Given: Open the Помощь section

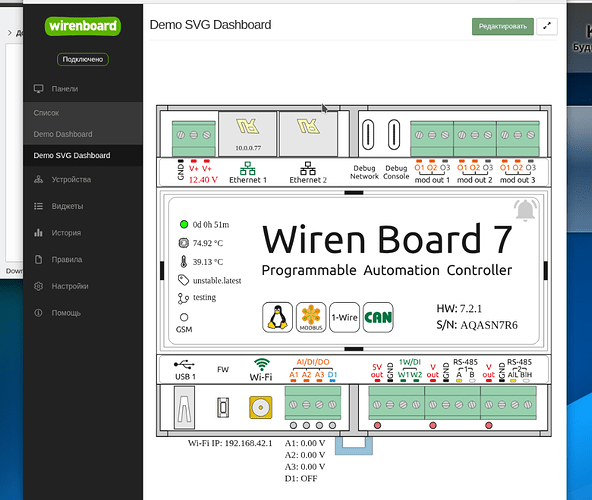Looking at the screenshot, I should (83, 313).
